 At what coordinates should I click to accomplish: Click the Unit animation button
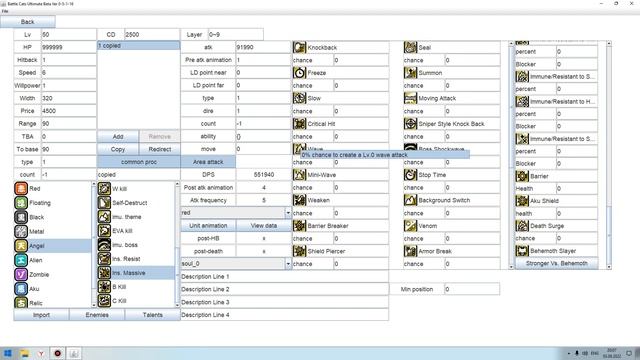click(x=208, y=225)
